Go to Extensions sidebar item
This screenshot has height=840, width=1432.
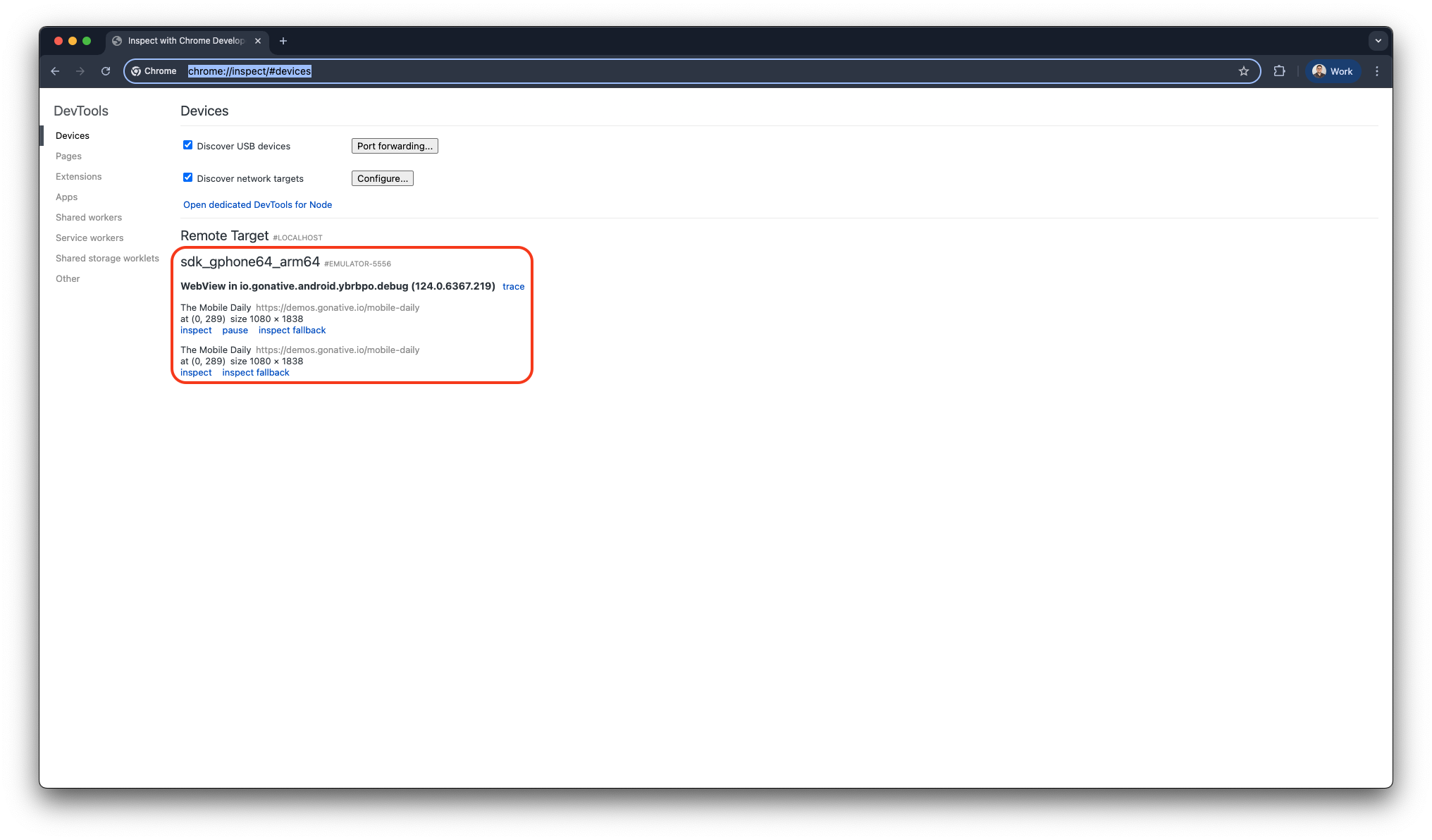[78, 177]
